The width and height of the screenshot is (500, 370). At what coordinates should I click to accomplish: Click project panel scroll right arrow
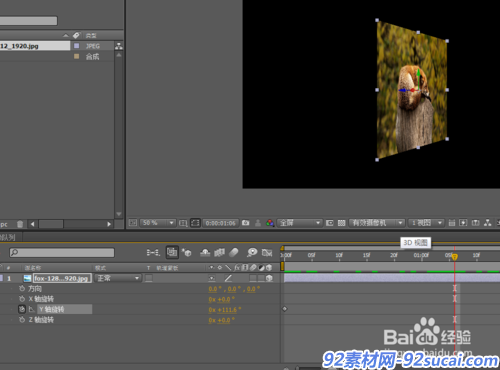point(109,224)
